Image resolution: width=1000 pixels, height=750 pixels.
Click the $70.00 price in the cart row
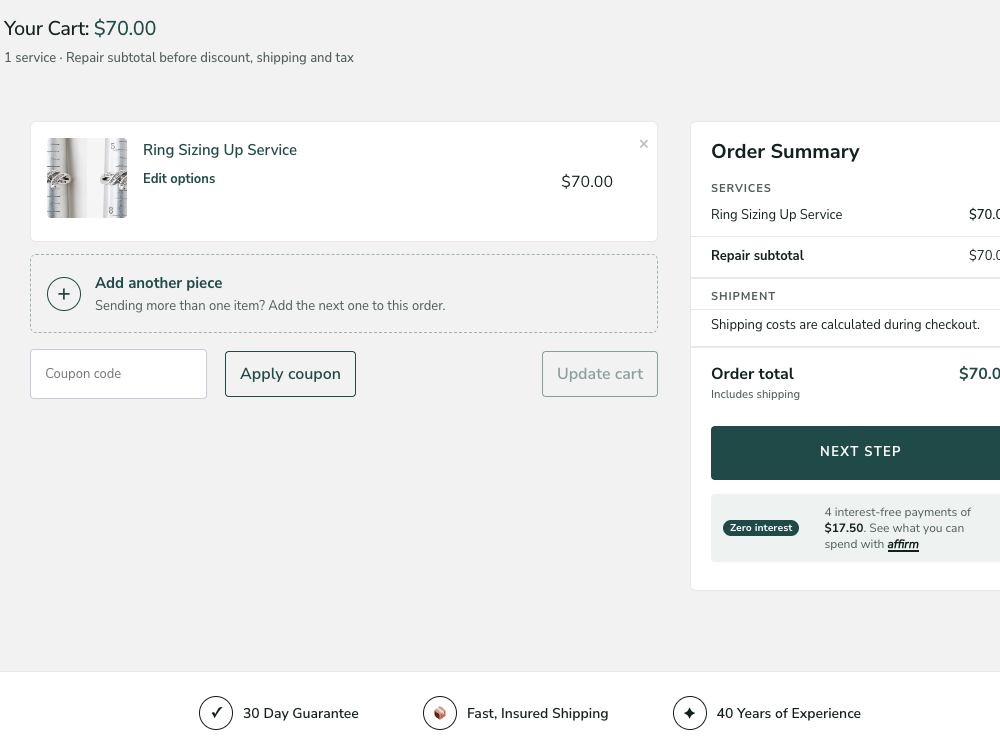click(587, 182)
